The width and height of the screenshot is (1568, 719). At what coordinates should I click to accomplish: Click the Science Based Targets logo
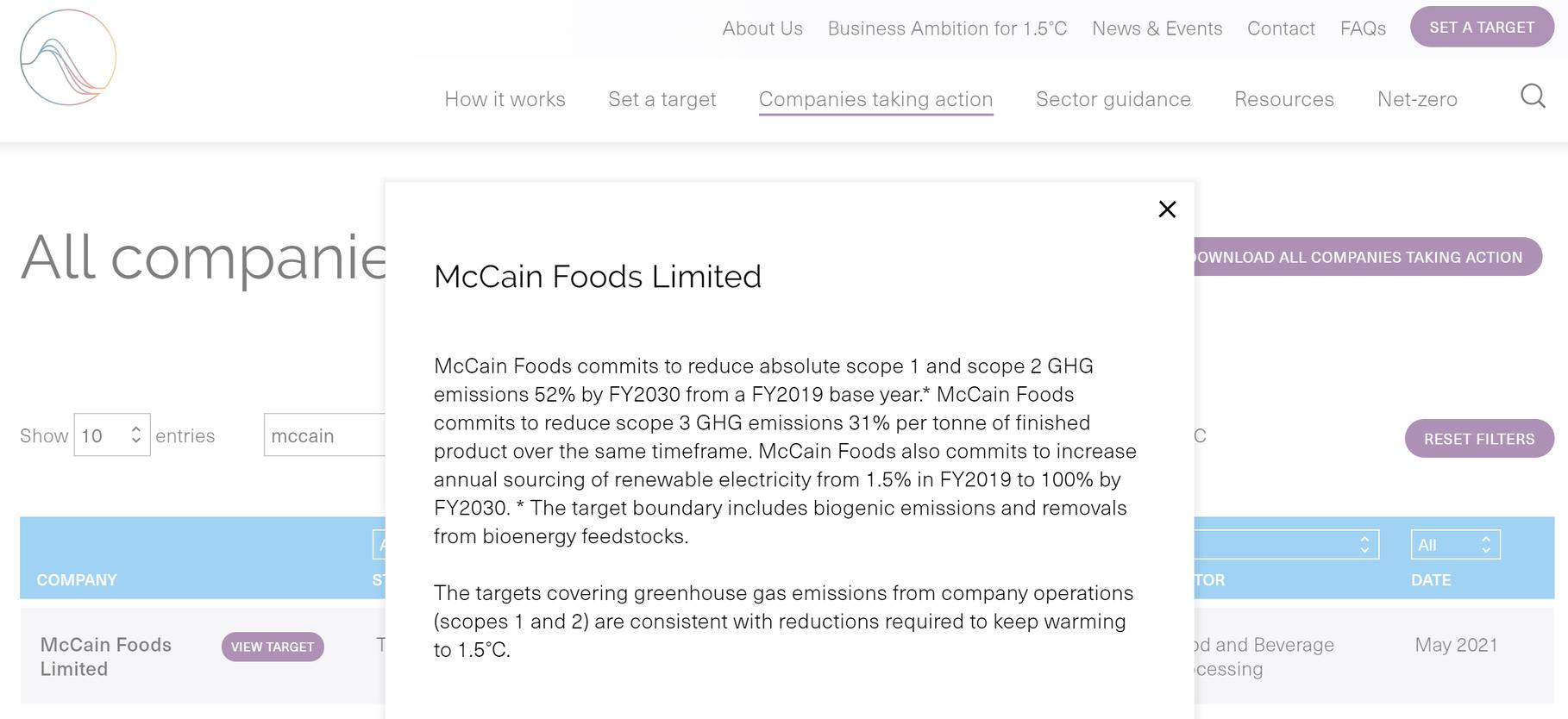tap(68, 58)
